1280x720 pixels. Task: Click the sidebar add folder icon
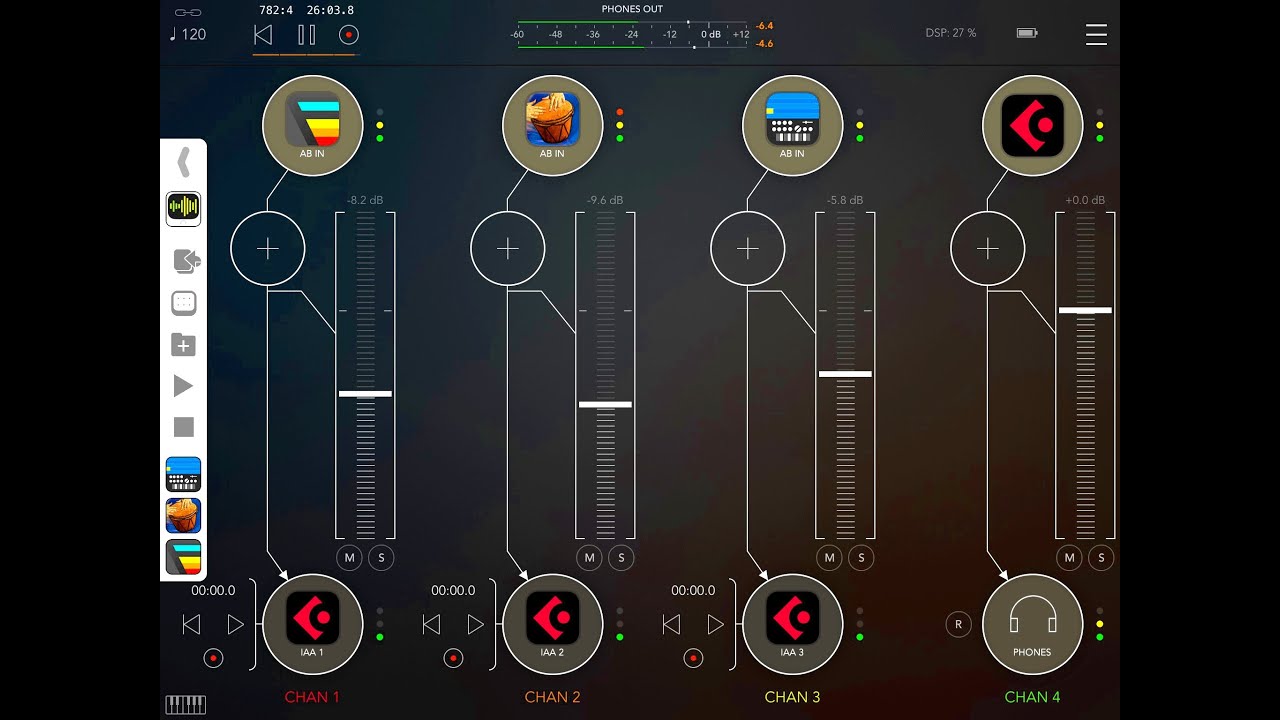point(183,345)
